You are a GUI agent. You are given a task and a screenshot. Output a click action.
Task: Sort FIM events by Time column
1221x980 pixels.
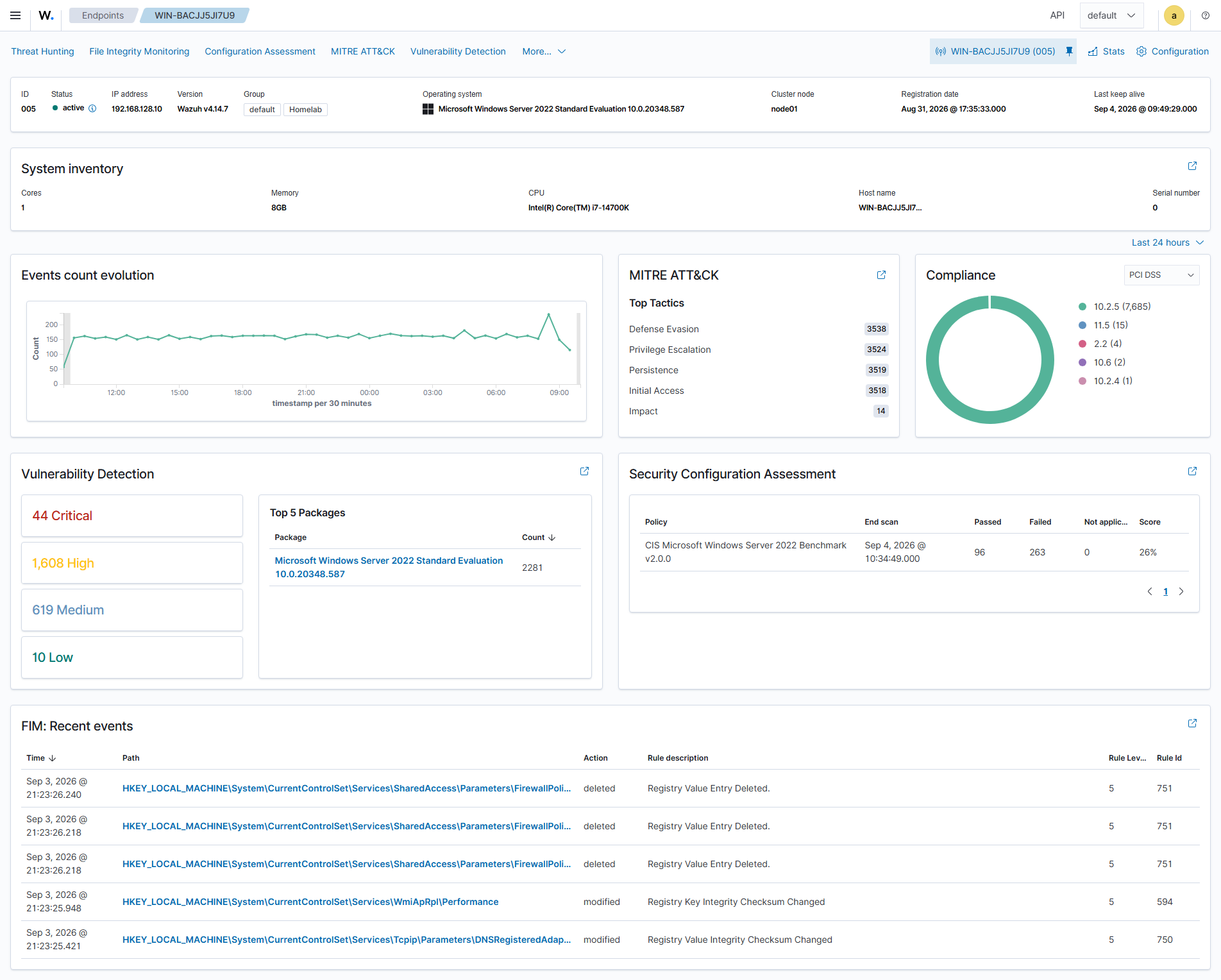pyautogui.click(x=41, y=758)
